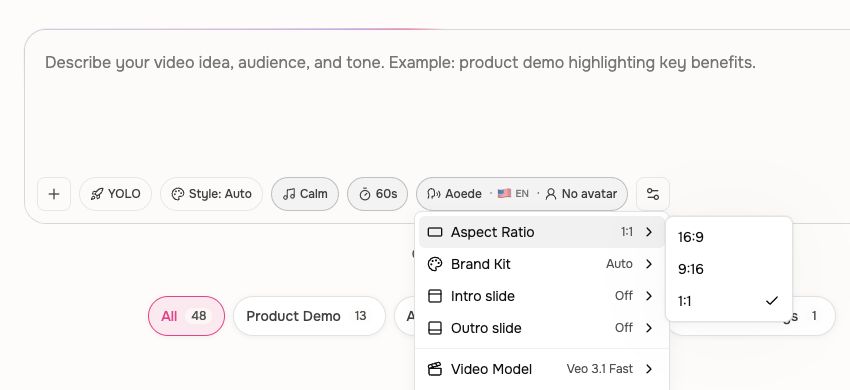
Task: Open the Video Model submenu row
Action: click(542, 369)
